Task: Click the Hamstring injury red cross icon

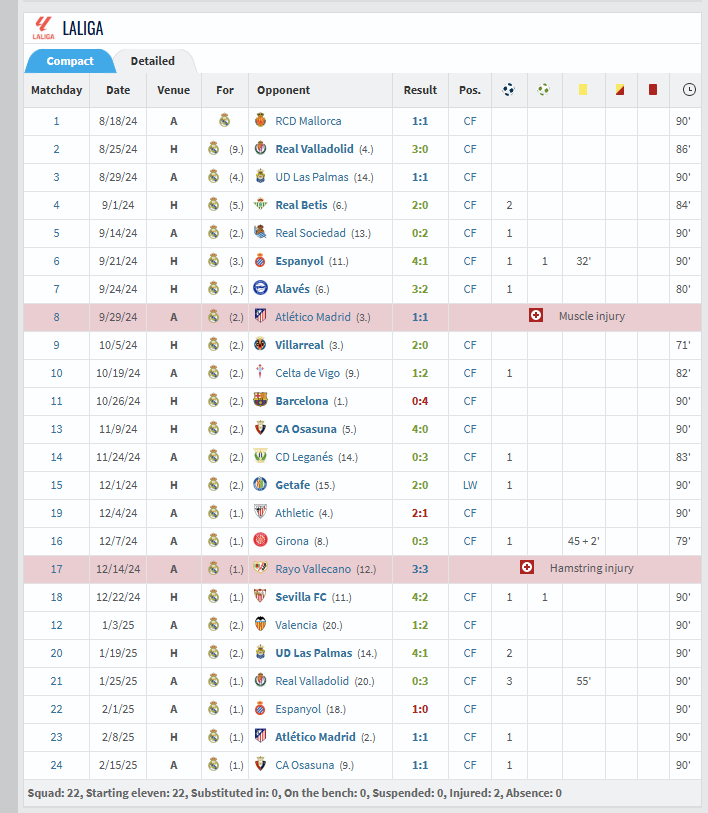Action: (x=527, y=568)
